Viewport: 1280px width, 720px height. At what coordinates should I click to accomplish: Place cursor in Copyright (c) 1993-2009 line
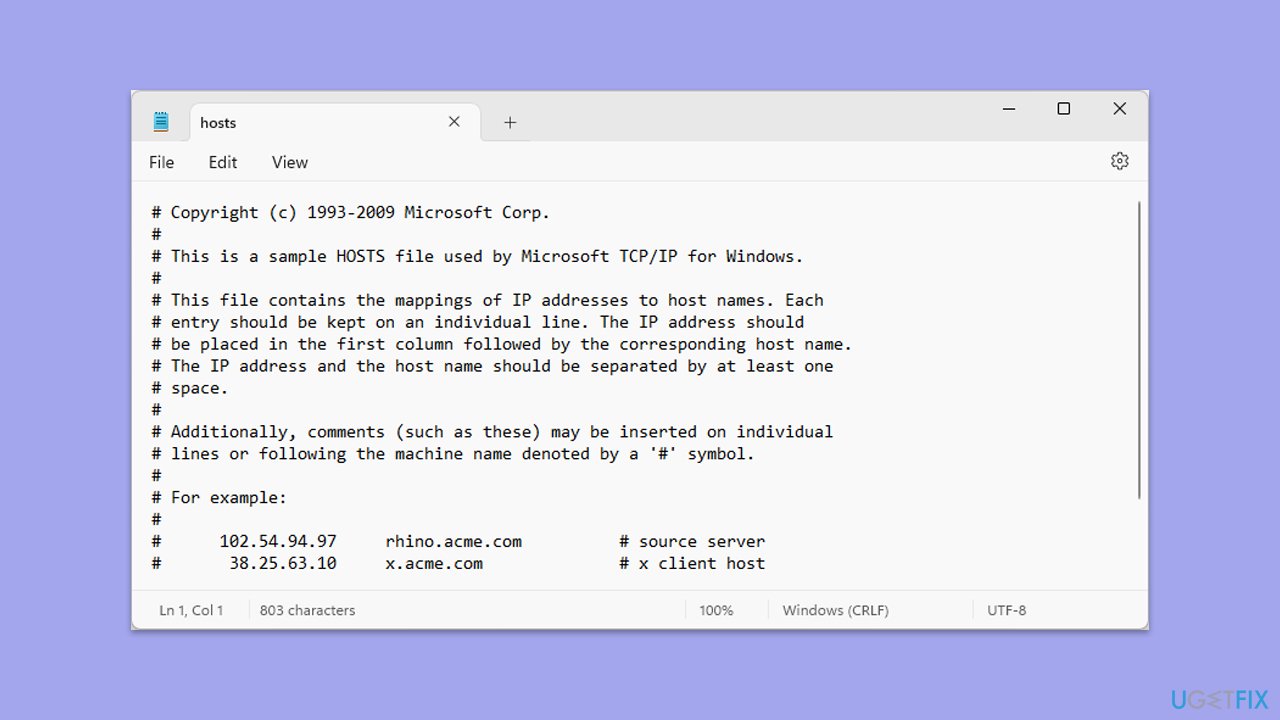click(351, 212)
